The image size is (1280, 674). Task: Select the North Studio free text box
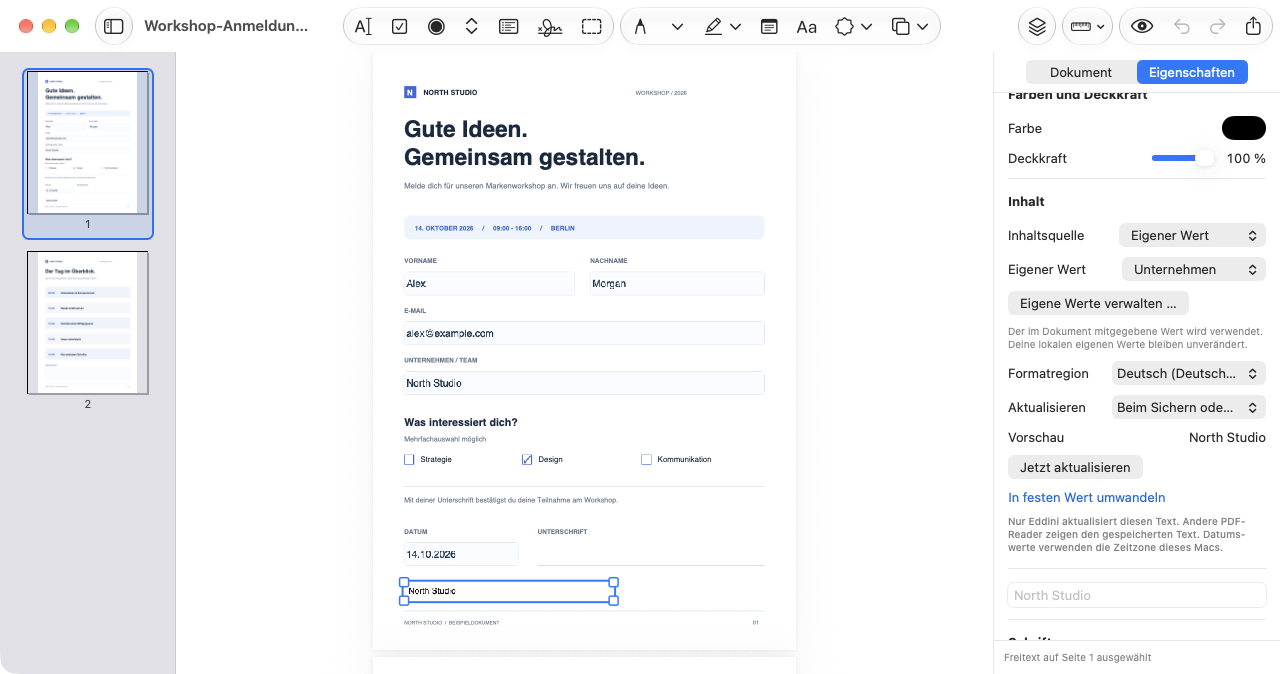[509, 591]
